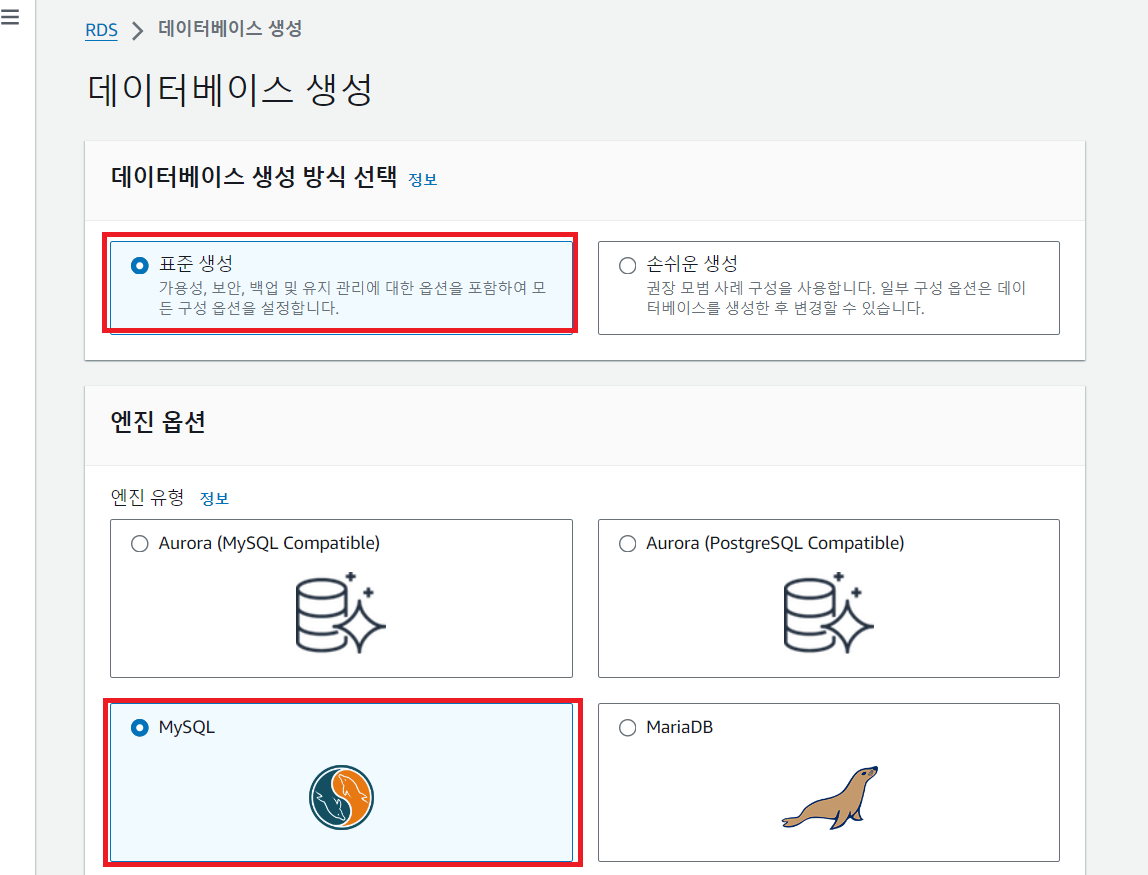
Task: Choose Aurora (PostgreSQL Compatible) radio button
Action: click(x=627, y=543)
